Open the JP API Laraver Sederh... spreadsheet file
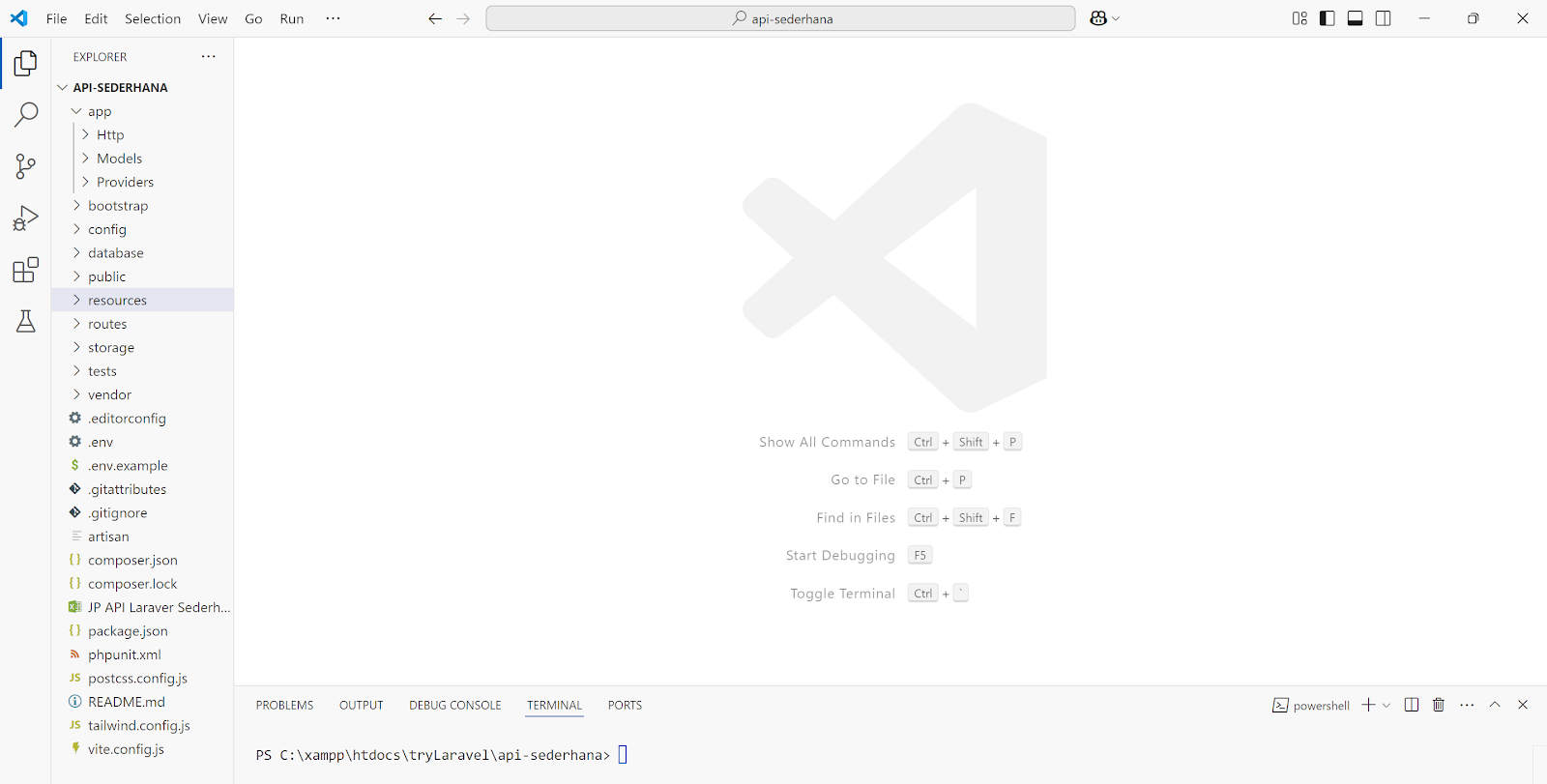This screenshot has width=1547, height=784. click(x=142, y=607)
